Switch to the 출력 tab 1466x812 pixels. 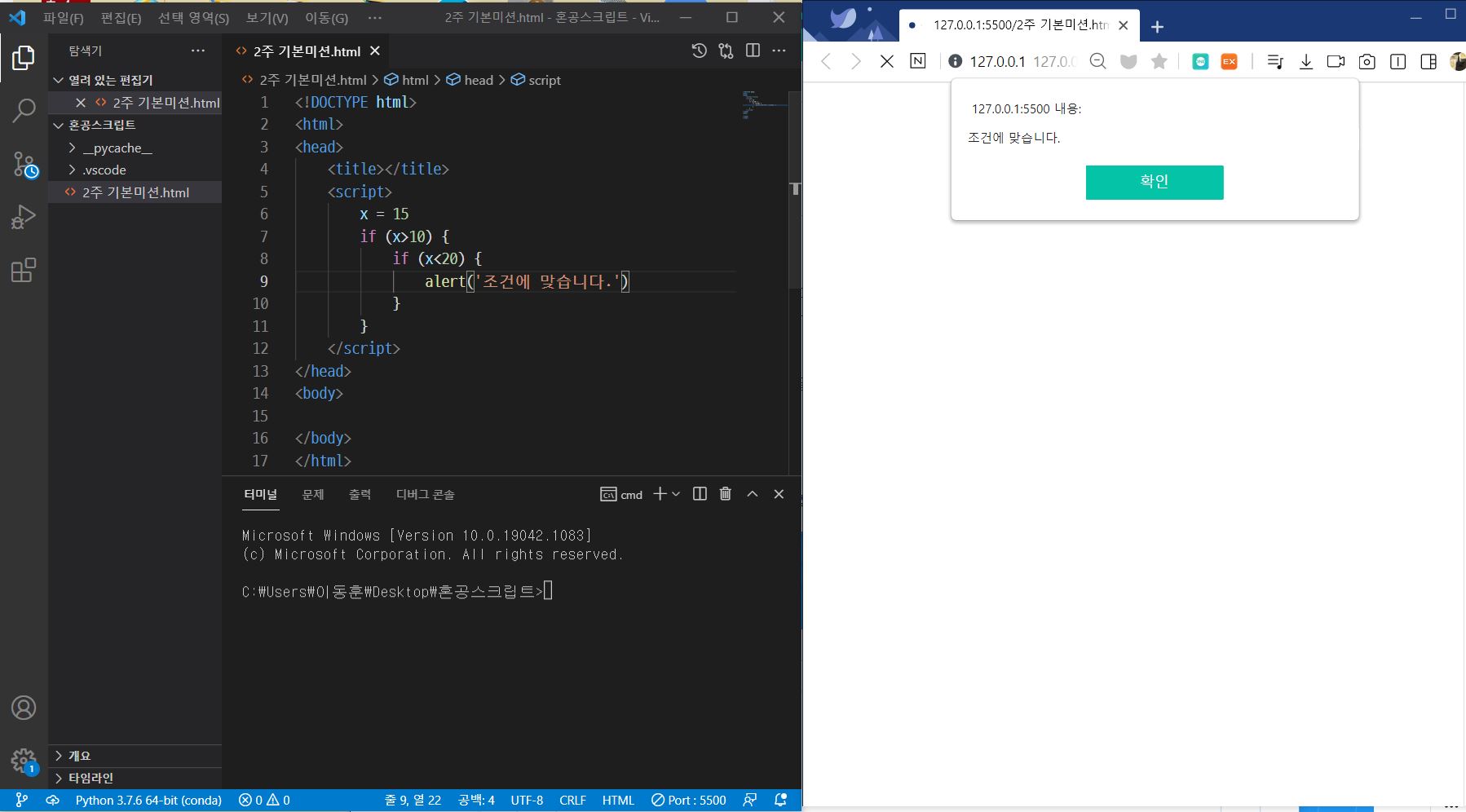tap(360, 494)
